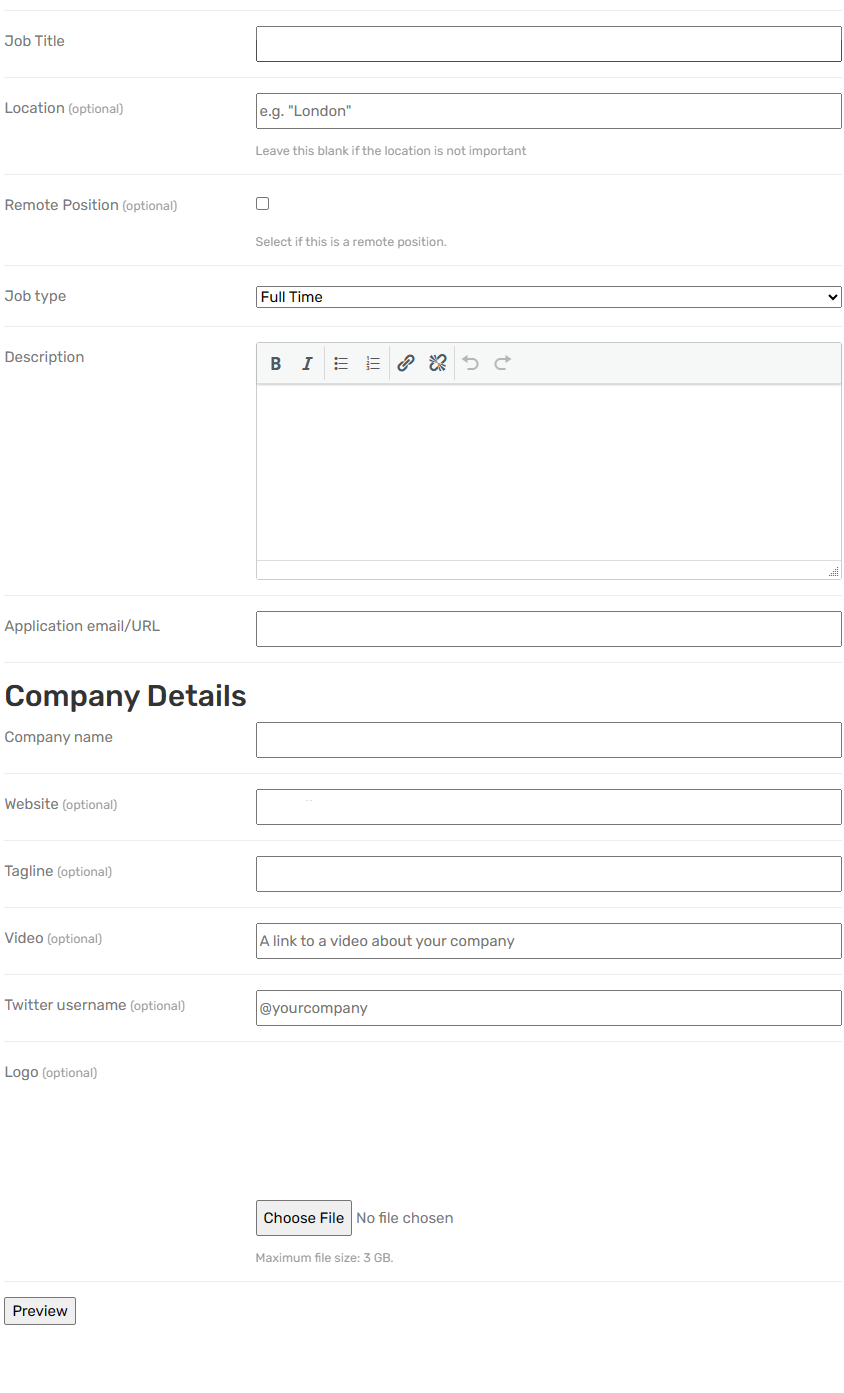Click the insert link icon

point(406,364)
